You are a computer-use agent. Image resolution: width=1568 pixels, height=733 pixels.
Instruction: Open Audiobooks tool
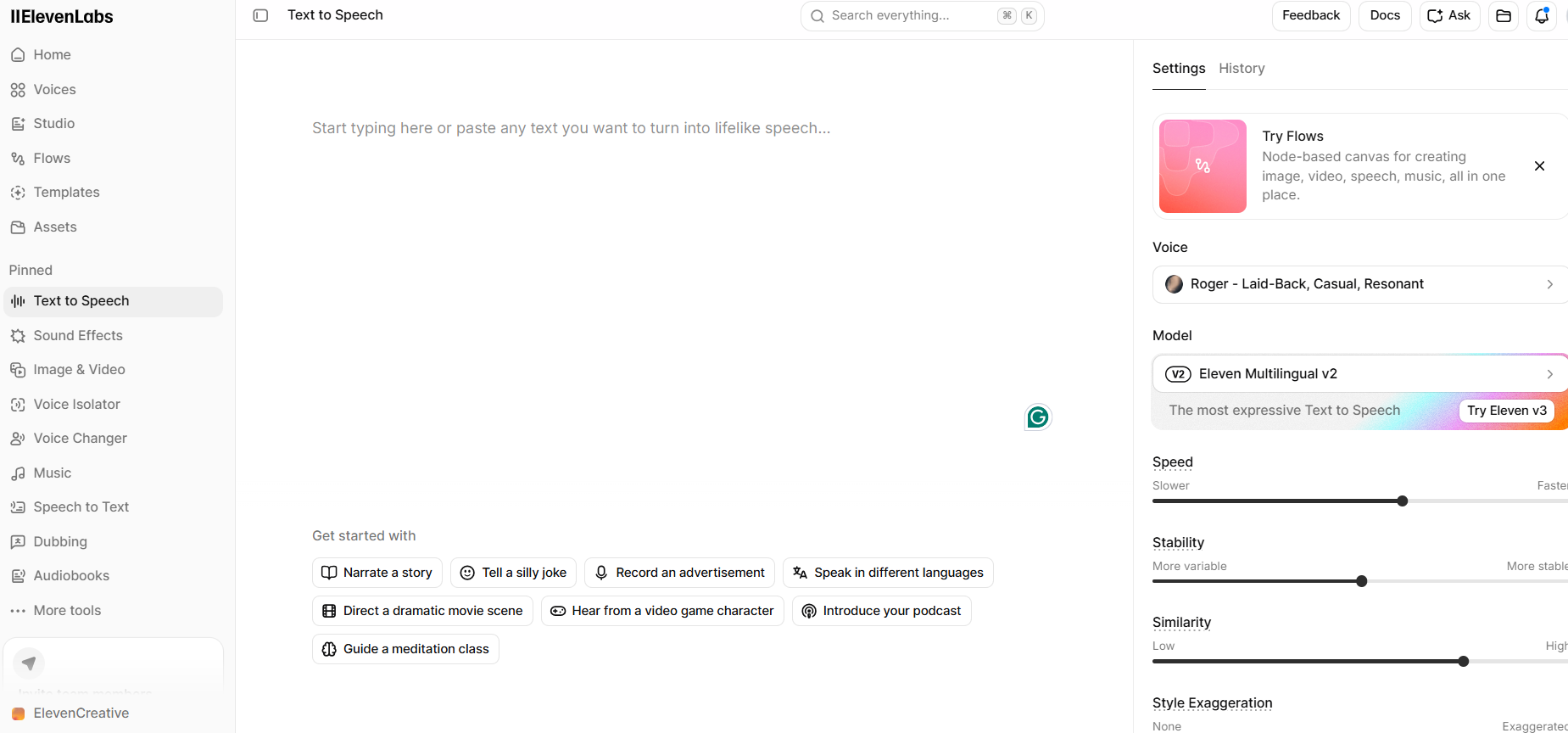point(113,576)
